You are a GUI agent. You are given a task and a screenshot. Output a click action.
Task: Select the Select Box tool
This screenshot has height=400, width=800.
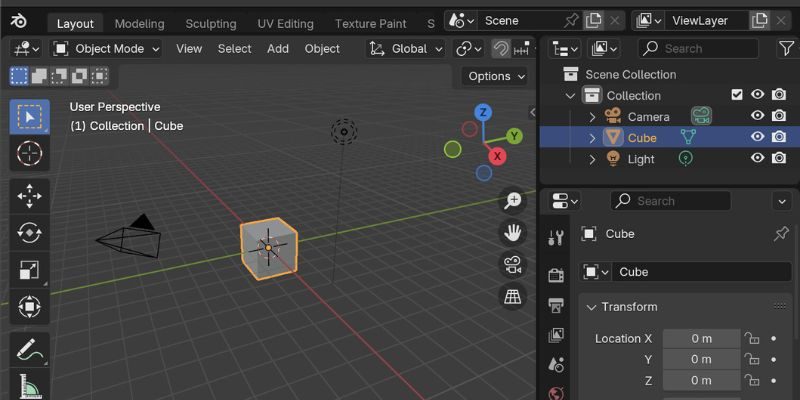(30, 117)
